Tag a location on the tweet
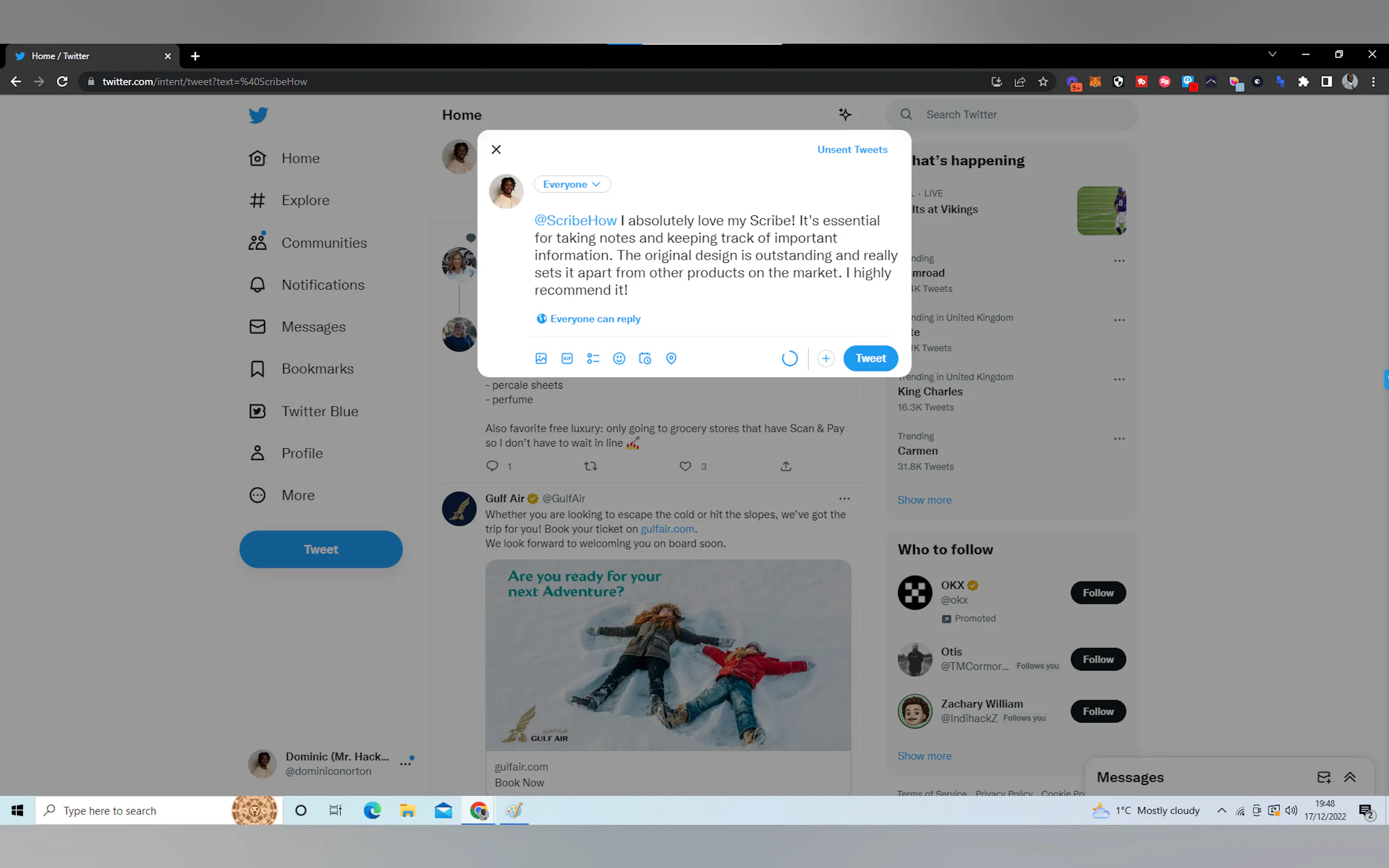 670,358
